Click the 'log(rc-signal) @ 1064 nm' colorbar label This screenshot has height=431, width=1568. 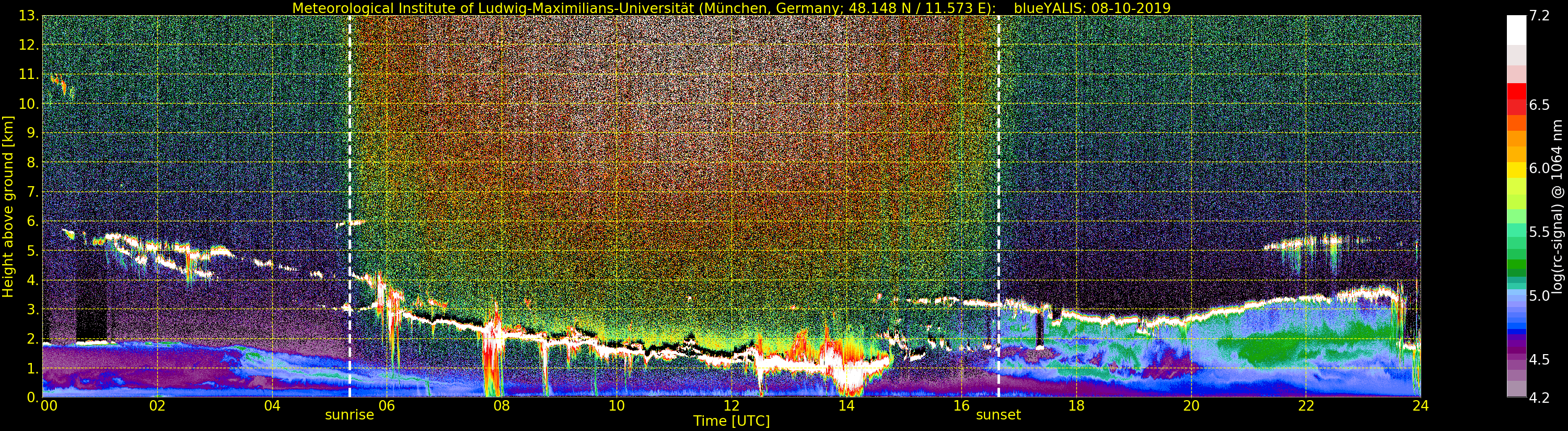click(1558, 207)
